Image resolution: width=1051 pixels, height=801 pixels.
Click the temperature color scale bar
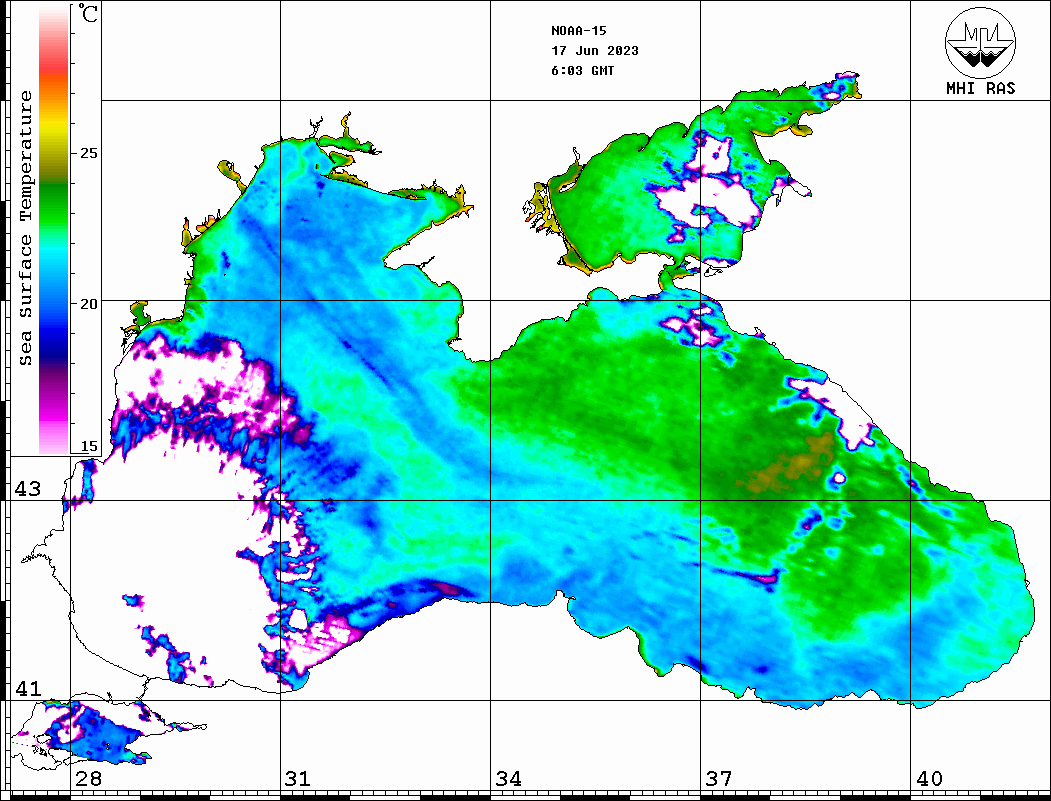pyautogui.click(x=54, y=230)
